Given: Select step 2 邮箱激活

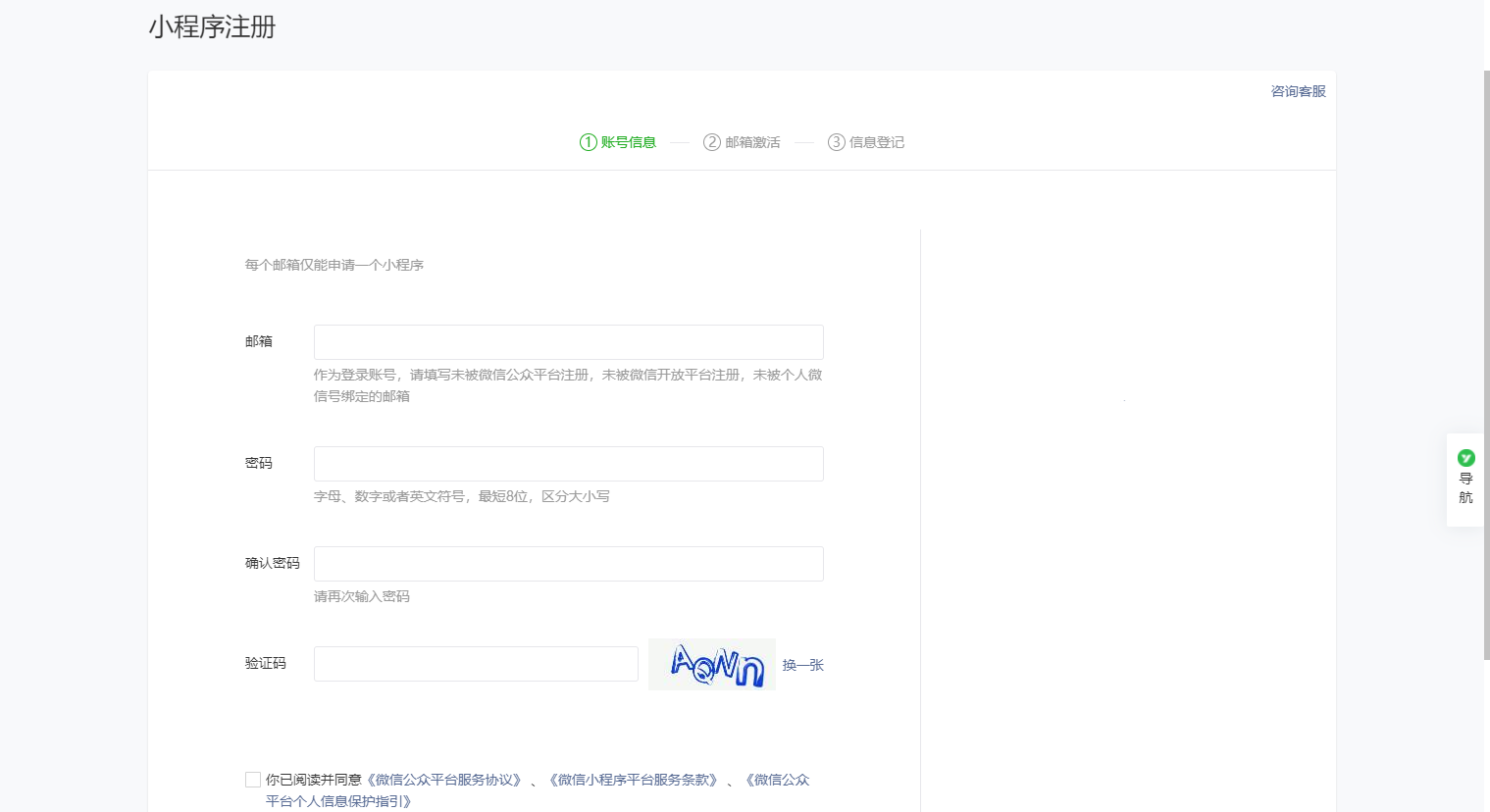Looking at the screenshot, I should point(742,142).
